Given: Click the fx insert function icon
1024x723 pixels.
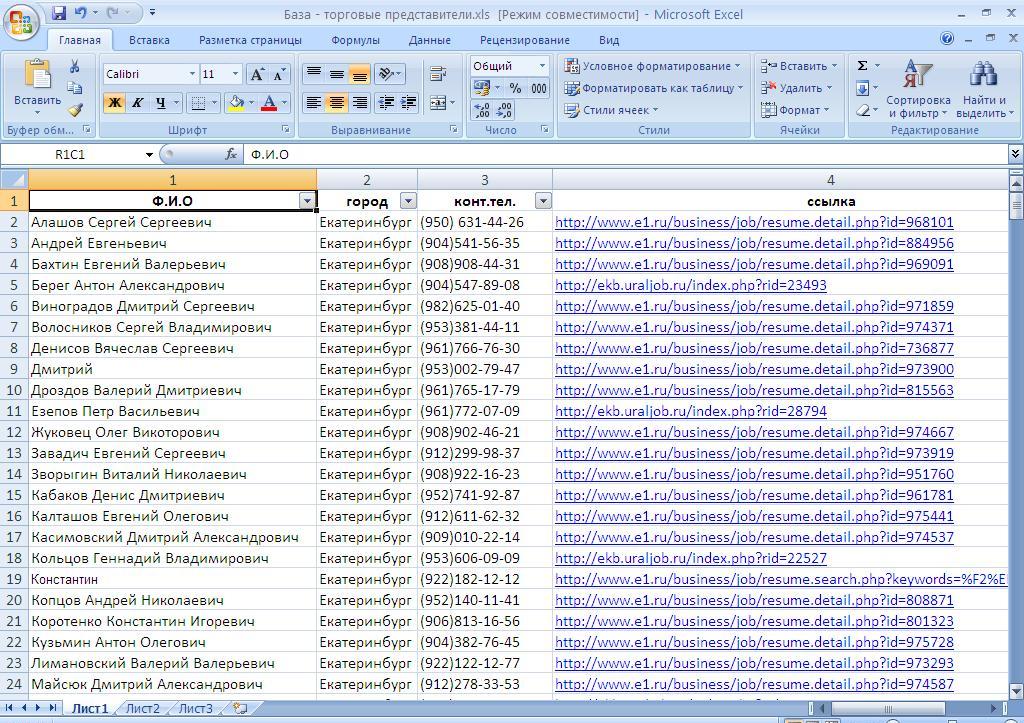Looking at the screenshot, I should coord(231,154).
